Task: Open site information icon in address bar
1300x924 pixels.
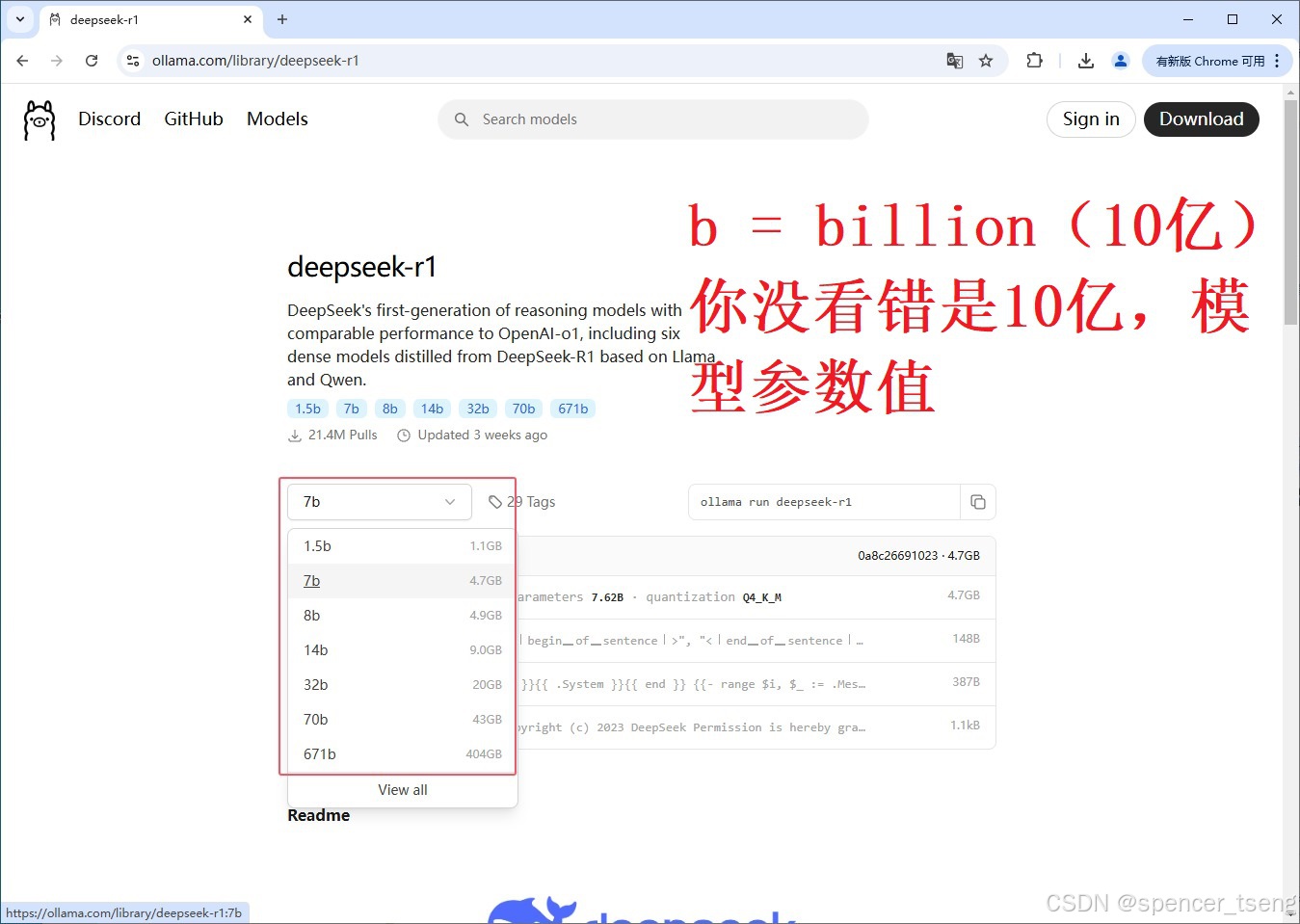Action: pos(133,61)
